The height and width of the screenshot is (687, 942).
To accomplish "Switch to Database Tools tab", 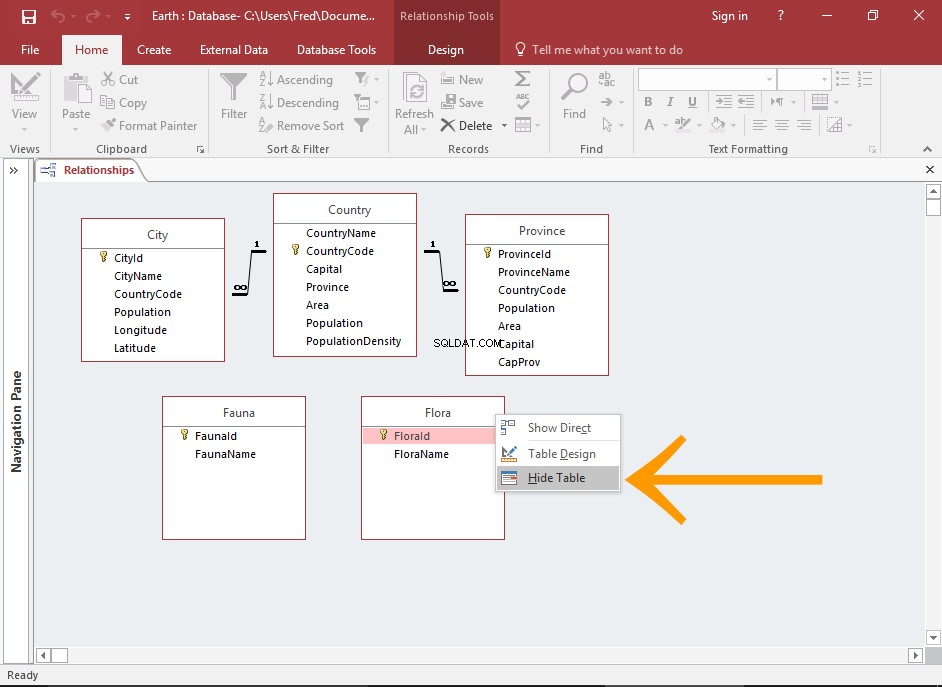I will tap(336, 50).
